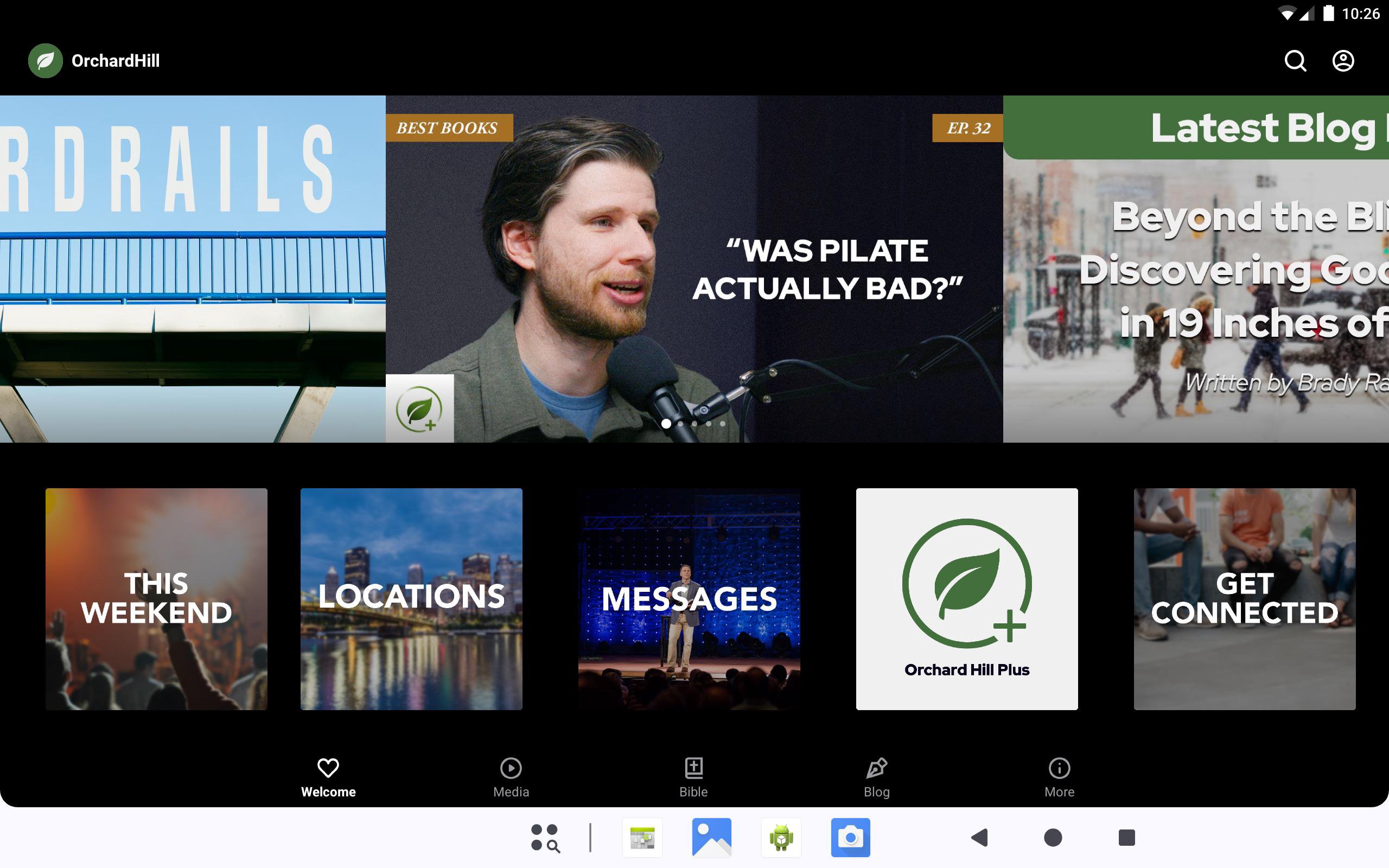Select the Welcome heart tab
Viewport: 1389px width, 868px height.
pos(328,777)
